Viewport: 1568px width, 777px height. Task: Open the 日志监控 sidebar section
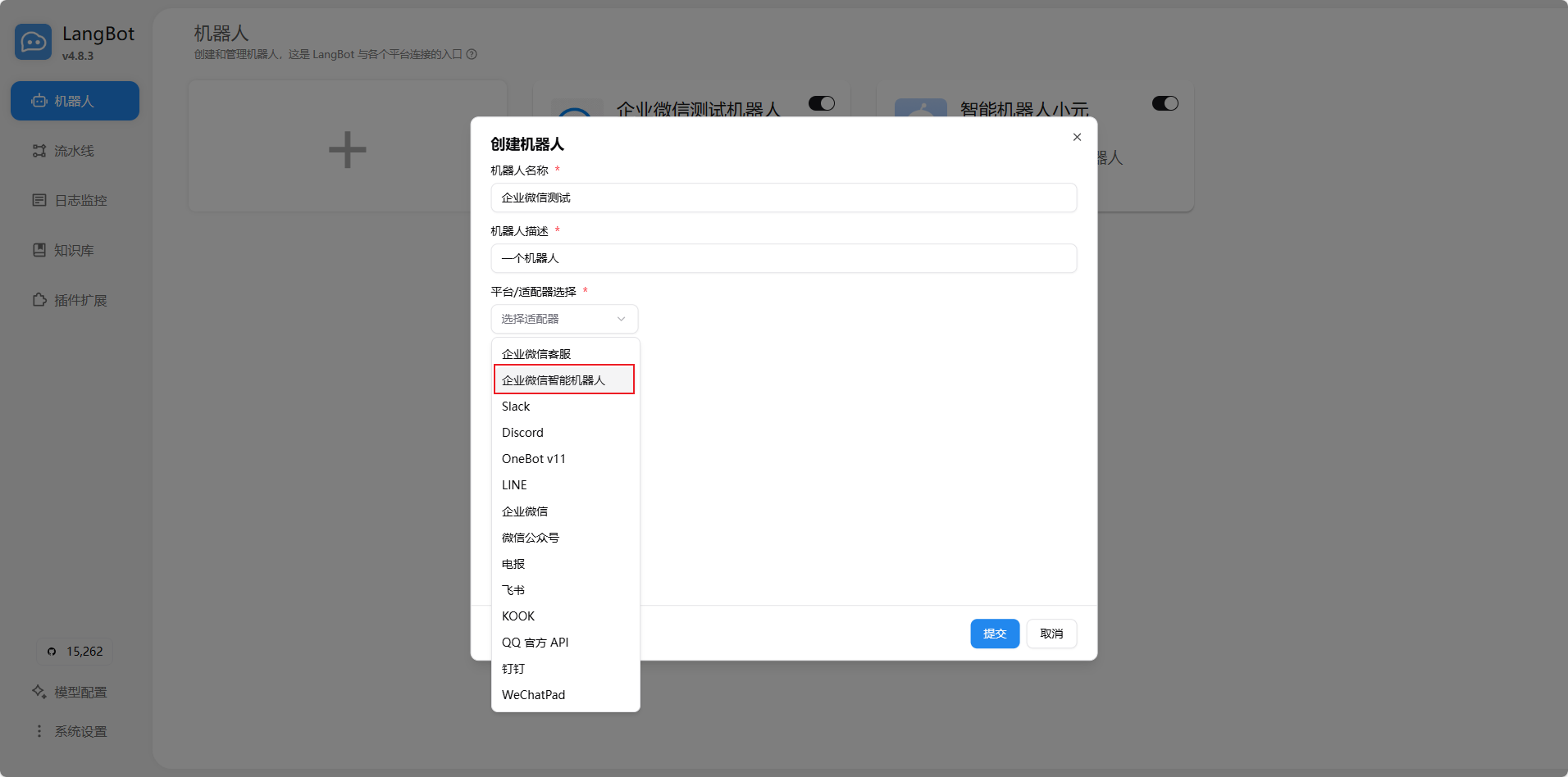click(x=75, y=201)
